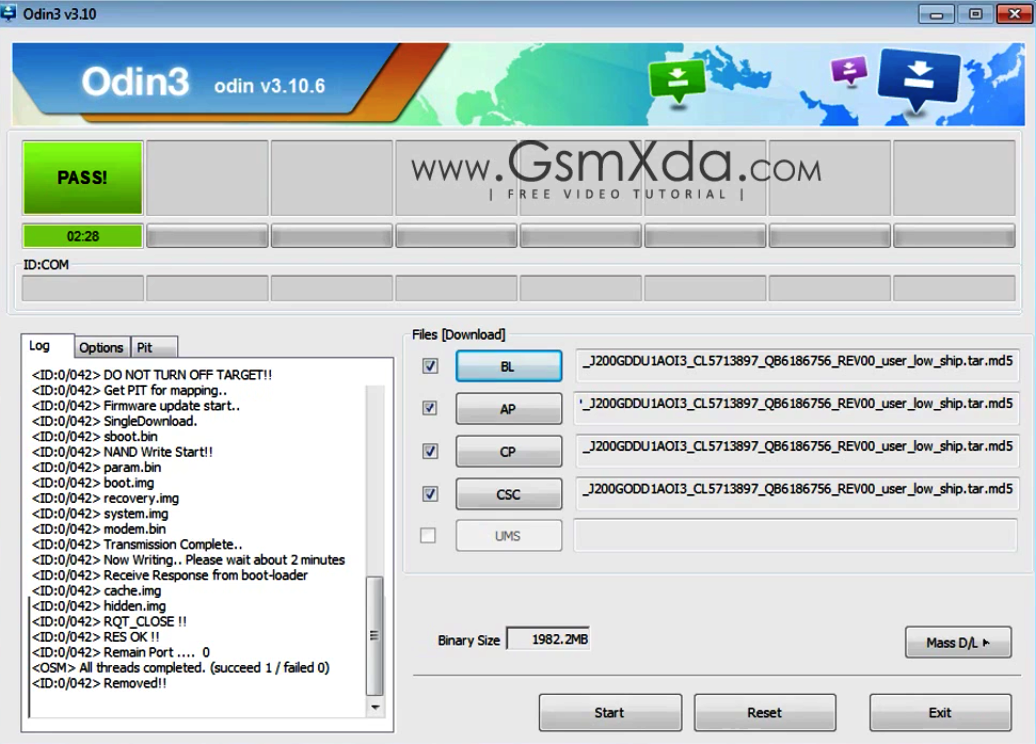The image size is (1036, 744).
Task: Click the empty UMS file path field
Action: click(796, 535)
